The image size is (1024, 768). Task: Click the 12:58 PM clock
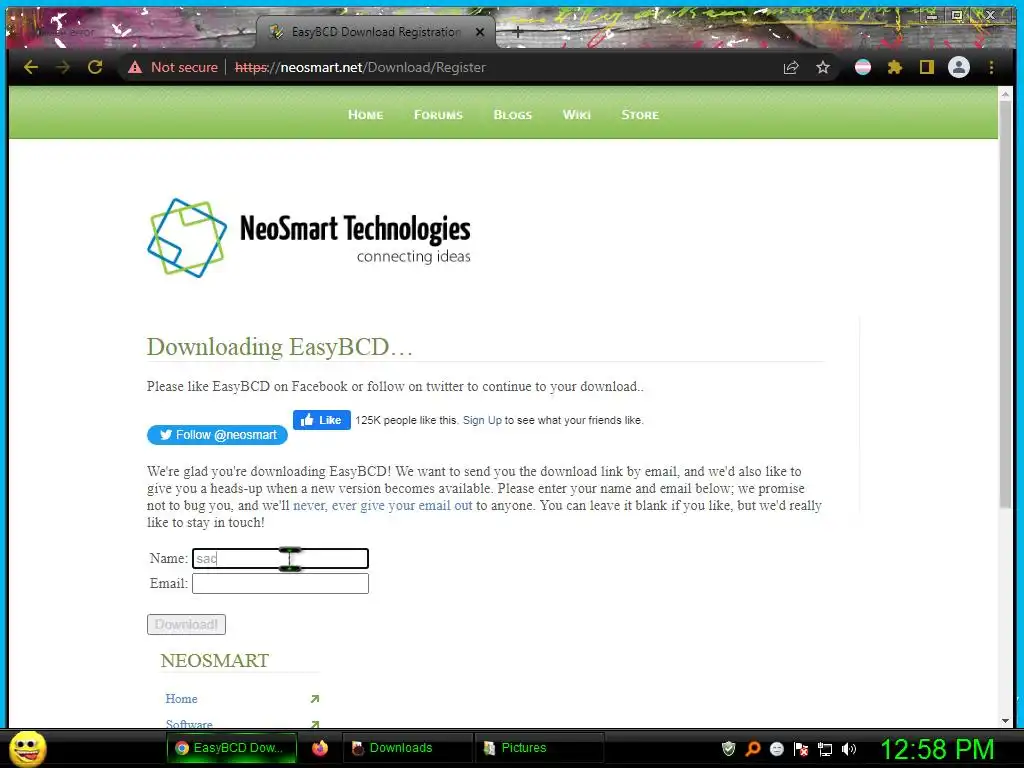[938, 748]
